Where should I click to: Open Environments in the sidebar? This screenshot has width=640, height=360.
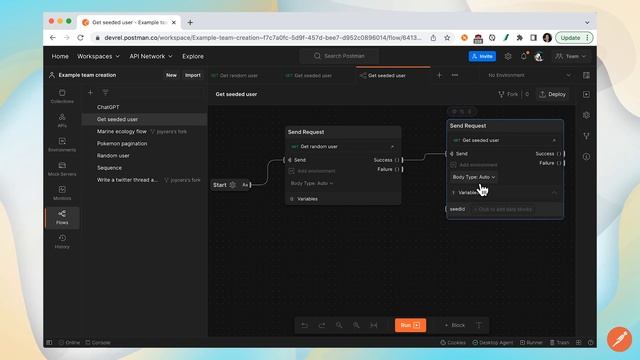62,145
